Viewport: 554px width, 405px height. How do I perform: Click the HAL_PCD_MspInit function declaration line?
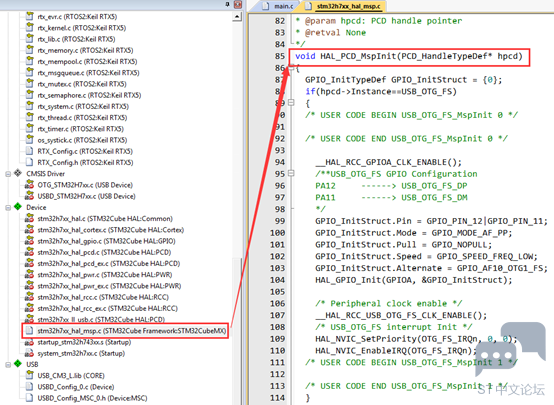point(409,56)
